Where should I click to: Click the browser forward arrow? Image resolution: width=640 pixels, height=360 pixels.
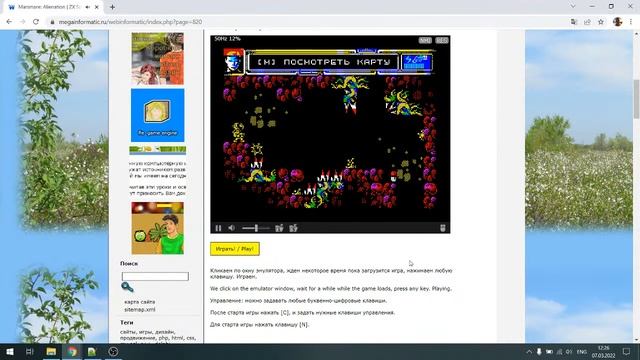tap(23, 22)
